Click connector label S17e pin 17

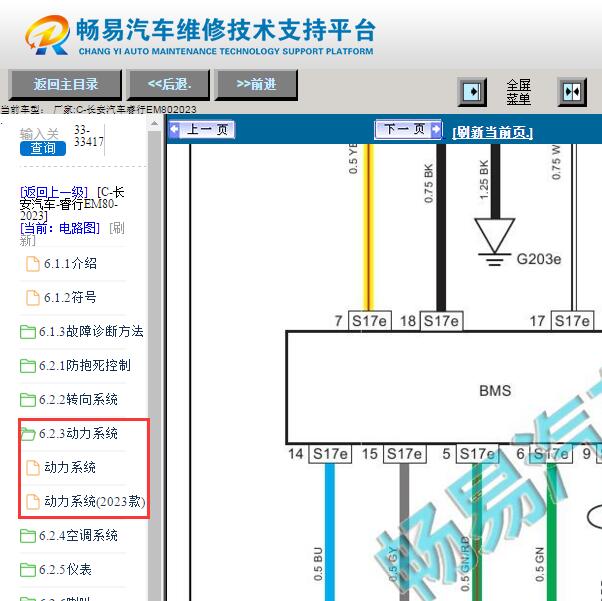click(x=572, y=321)
